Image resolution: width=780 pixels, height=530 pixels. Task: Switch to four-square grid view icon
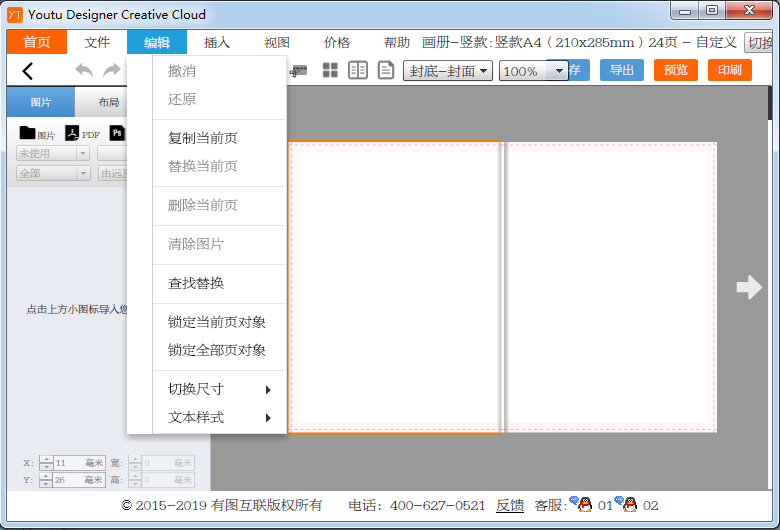tap(330, 71)
